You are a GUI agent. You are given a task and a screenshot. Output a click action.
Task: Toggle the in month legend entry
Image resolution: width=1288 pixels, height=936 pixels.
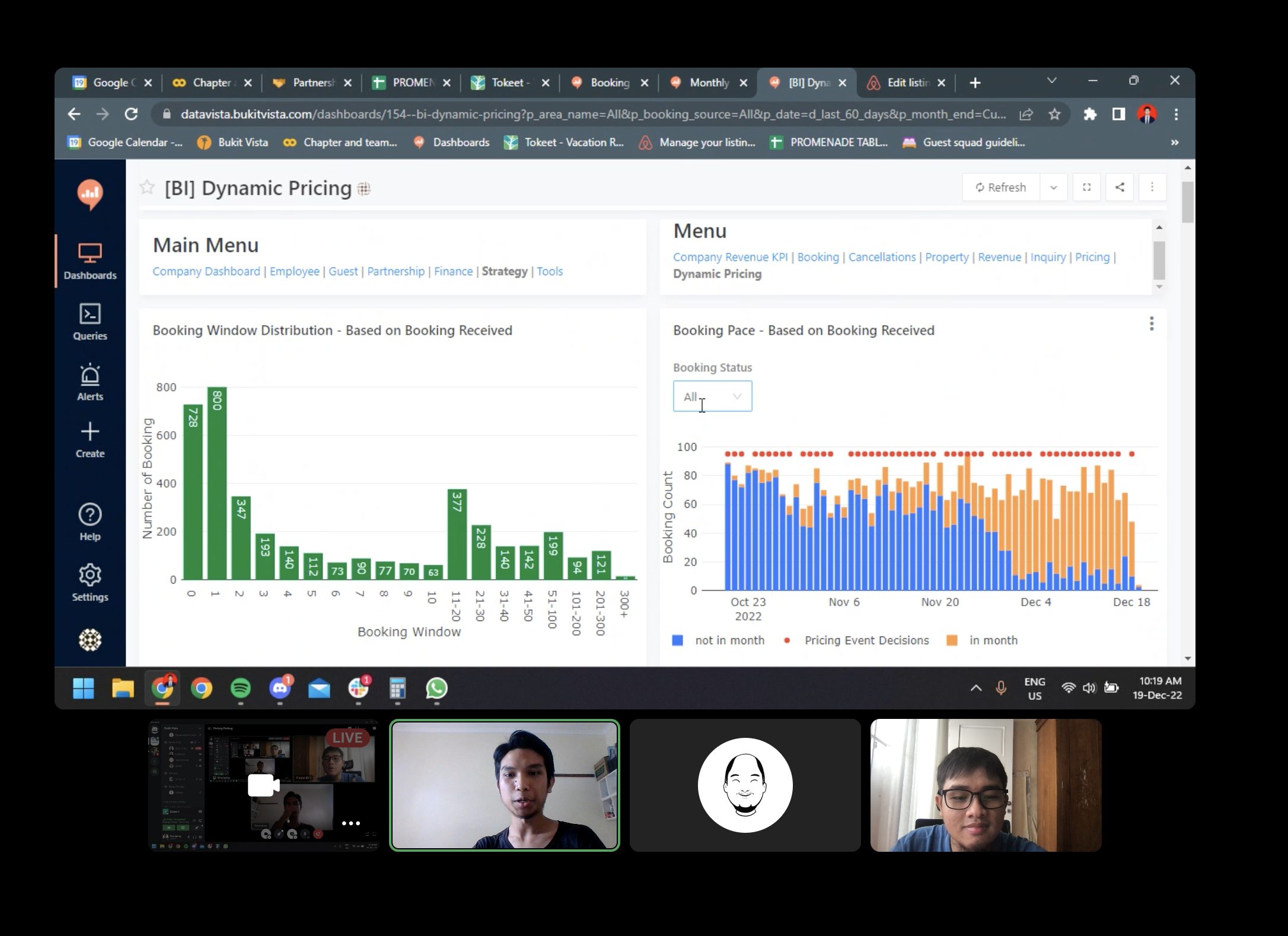[983, 640]
